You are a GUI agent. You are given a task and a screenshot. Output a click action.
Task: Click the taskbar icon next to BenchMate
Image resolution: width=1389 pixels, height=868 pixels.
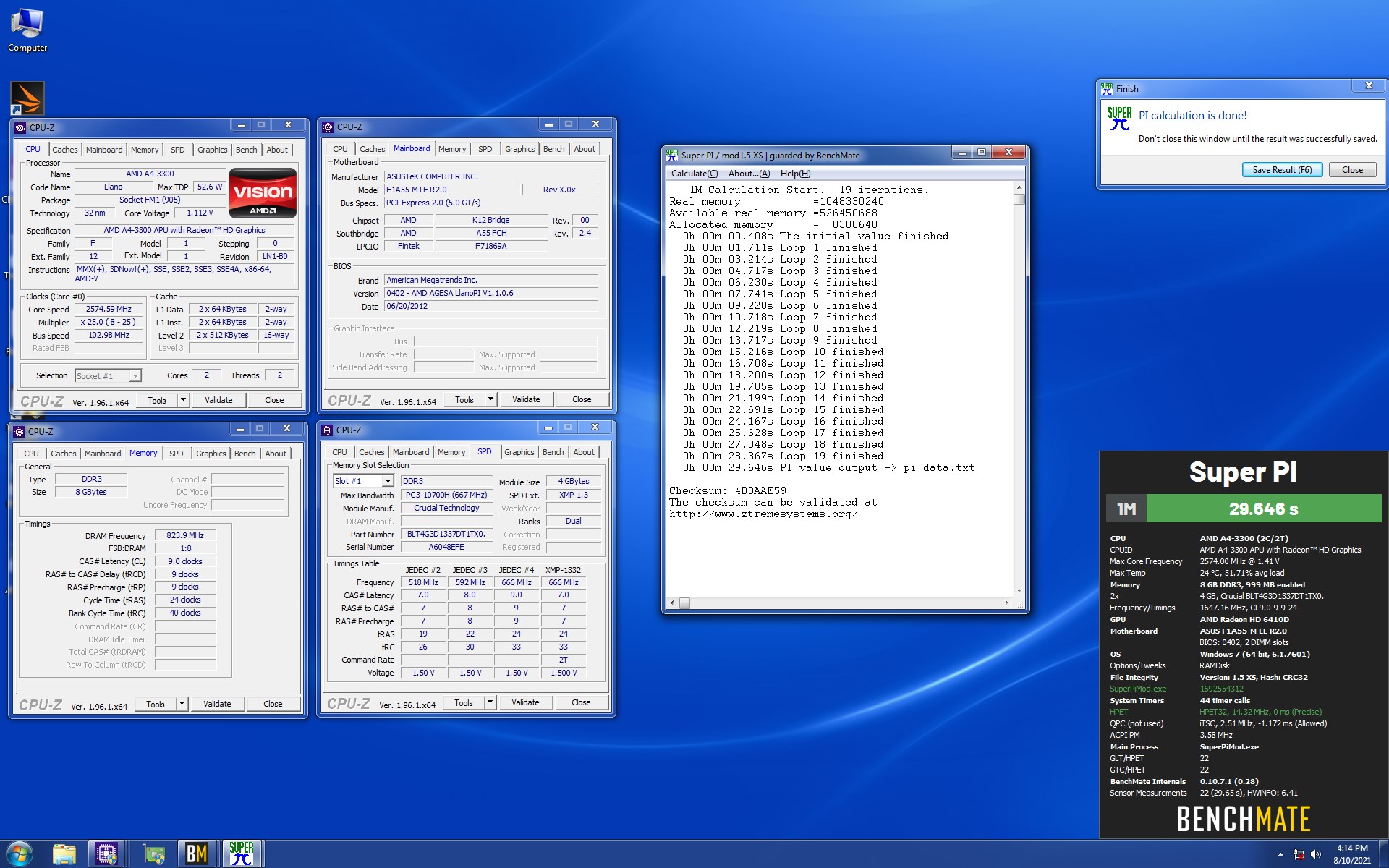pyautogui.click(x=153, y=854)
